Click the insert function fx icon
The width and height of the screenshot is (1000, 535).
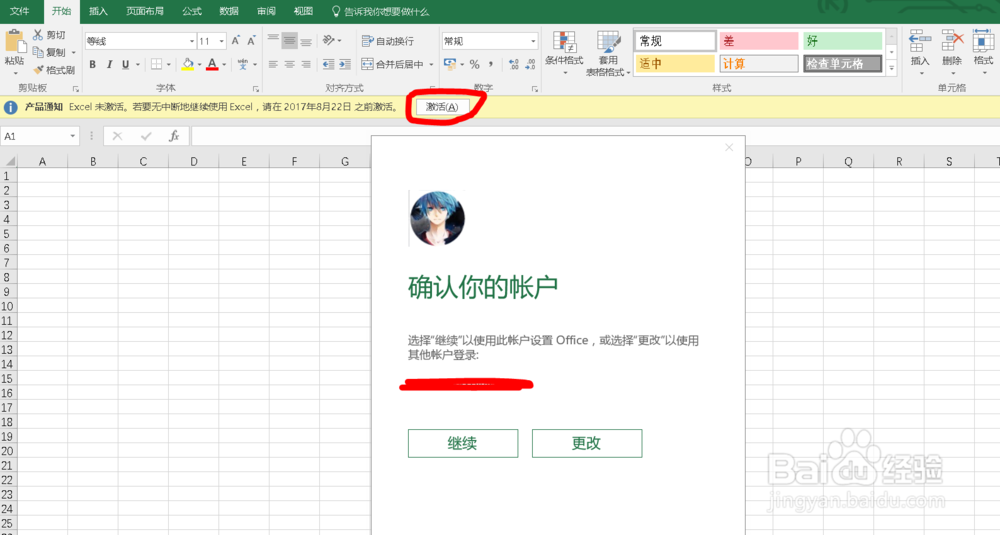(x=173, y=136)
